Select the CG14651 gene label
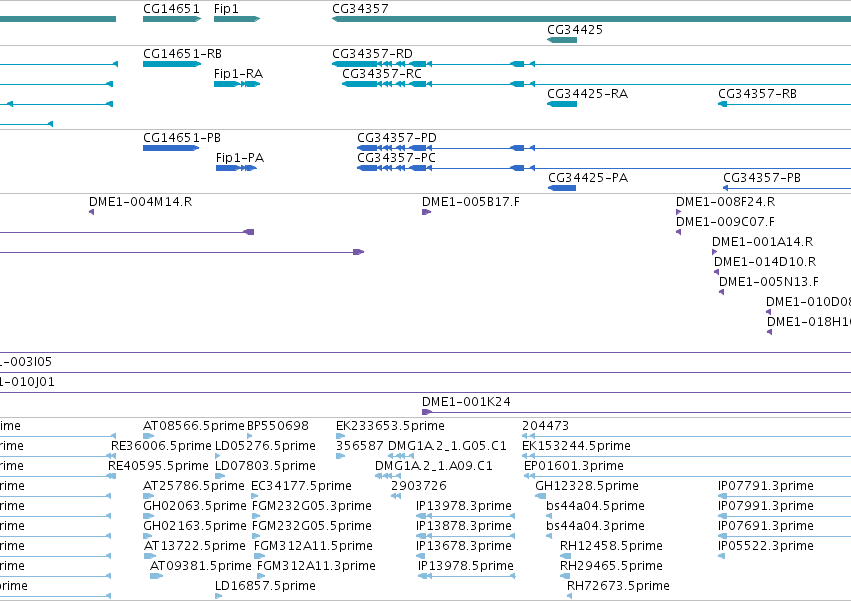 coord(171,9)
